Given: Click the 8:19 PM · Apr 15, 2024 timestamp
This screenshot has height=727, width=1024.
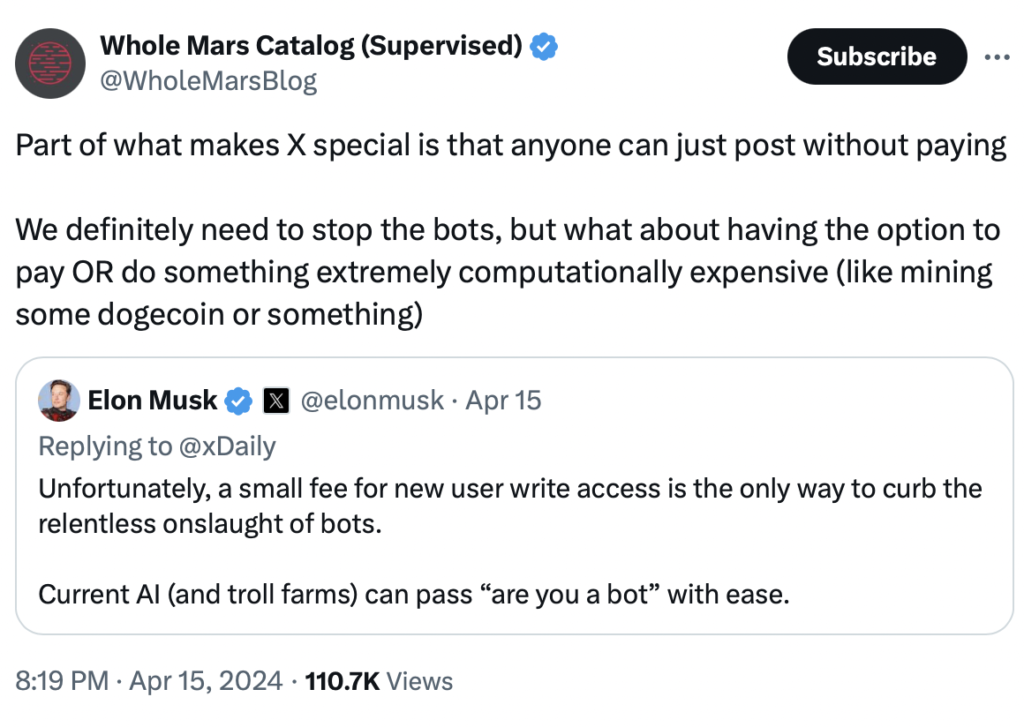Looking at the screenshot, I should (x=150, y=682).
